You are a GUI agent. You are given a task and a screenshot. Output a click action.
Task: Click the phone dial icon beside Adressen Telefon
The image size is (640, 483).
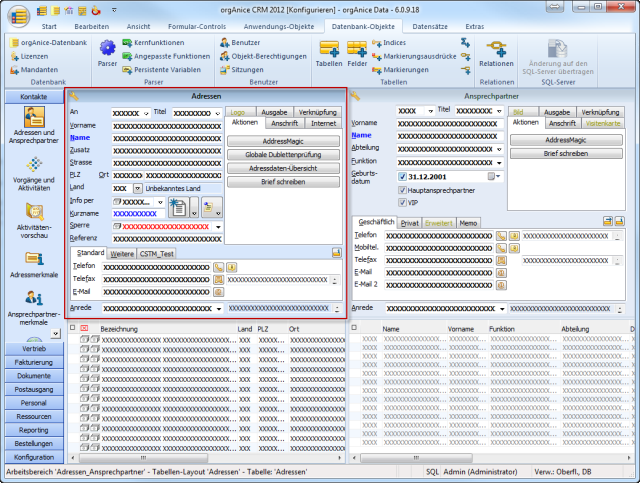[219, 267]
